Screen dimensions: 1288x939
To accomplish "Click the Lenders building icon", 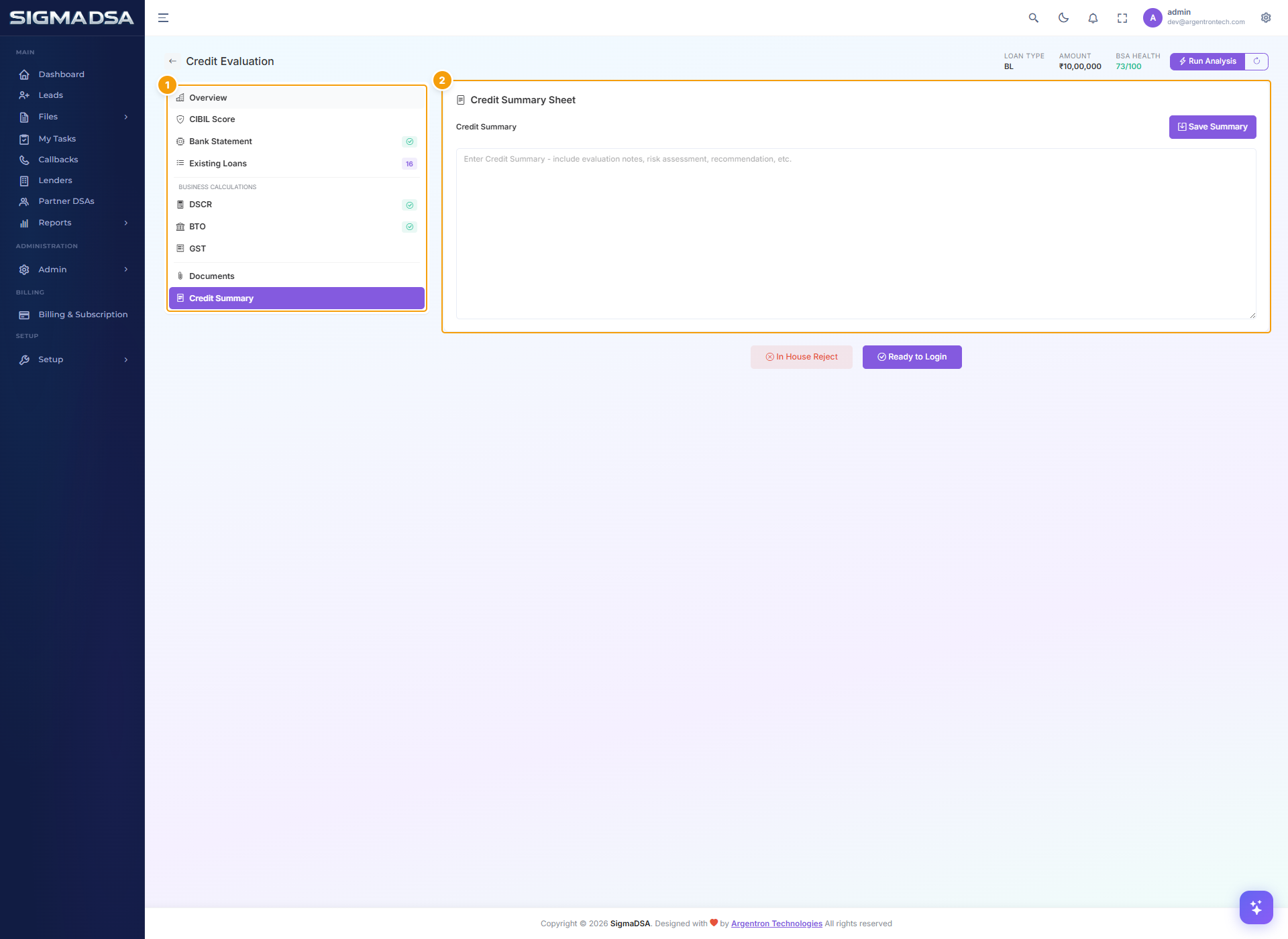I will pyautogui.click(x=24, y=181).
